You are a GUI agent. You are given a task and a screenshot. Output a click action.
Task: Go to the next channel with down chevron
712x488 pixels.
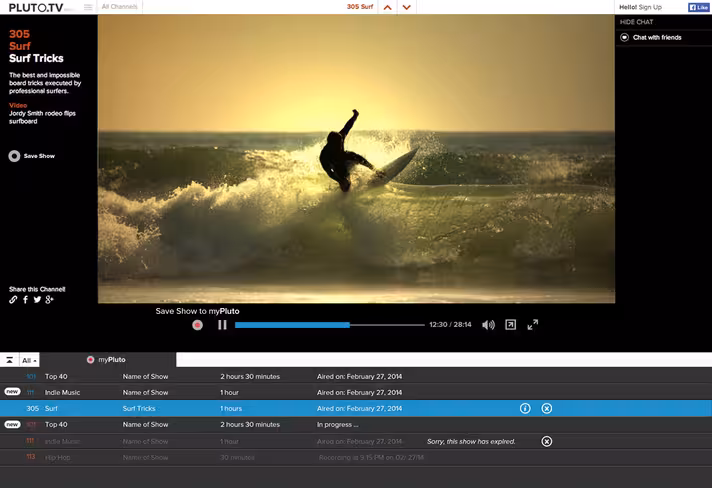[x=407, y=7]
